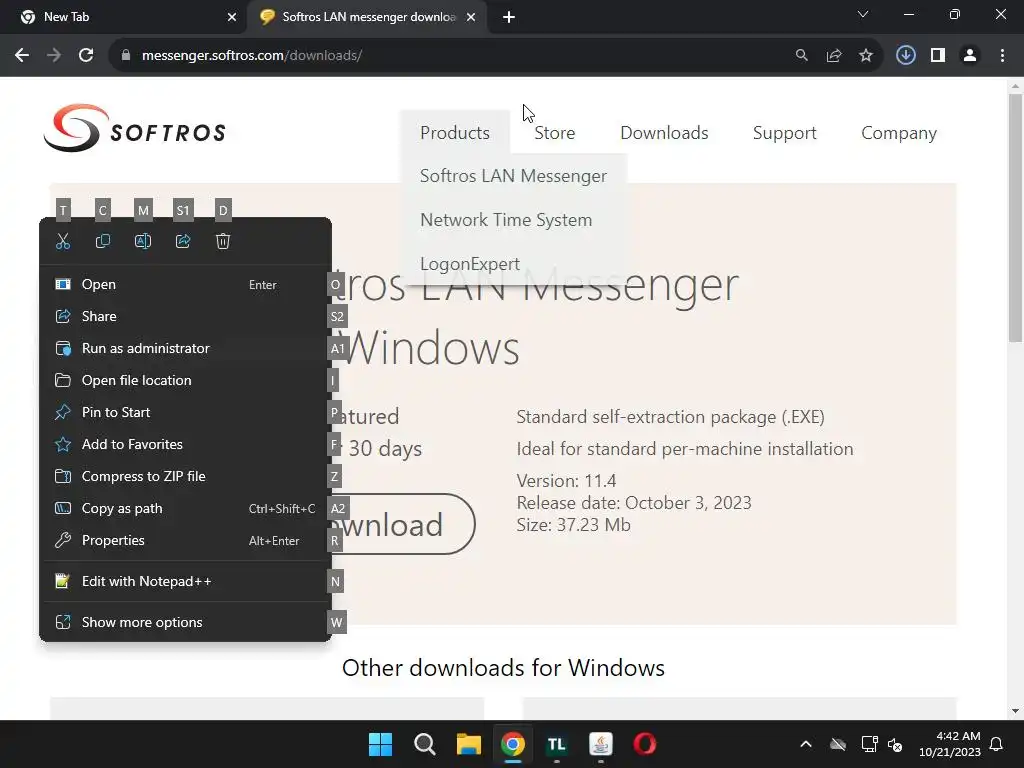Image resolution: width=1024 pixels, height=768 pixels.
Task: Click the address bar URL
Action: pos(252,56)
